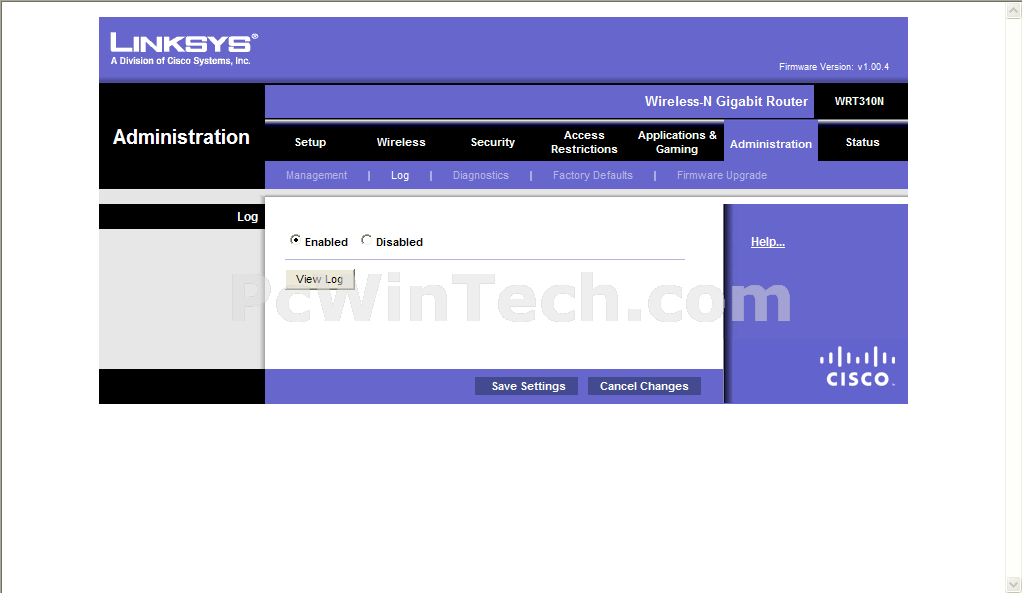Click the Wireless-N Gigabit Router title
1022x593 pixels.
tap(726, 102)
